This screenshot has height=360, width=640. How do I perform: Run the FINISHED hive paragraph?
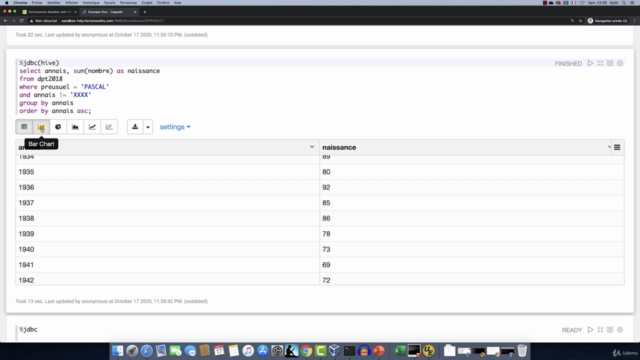point(590,63)
